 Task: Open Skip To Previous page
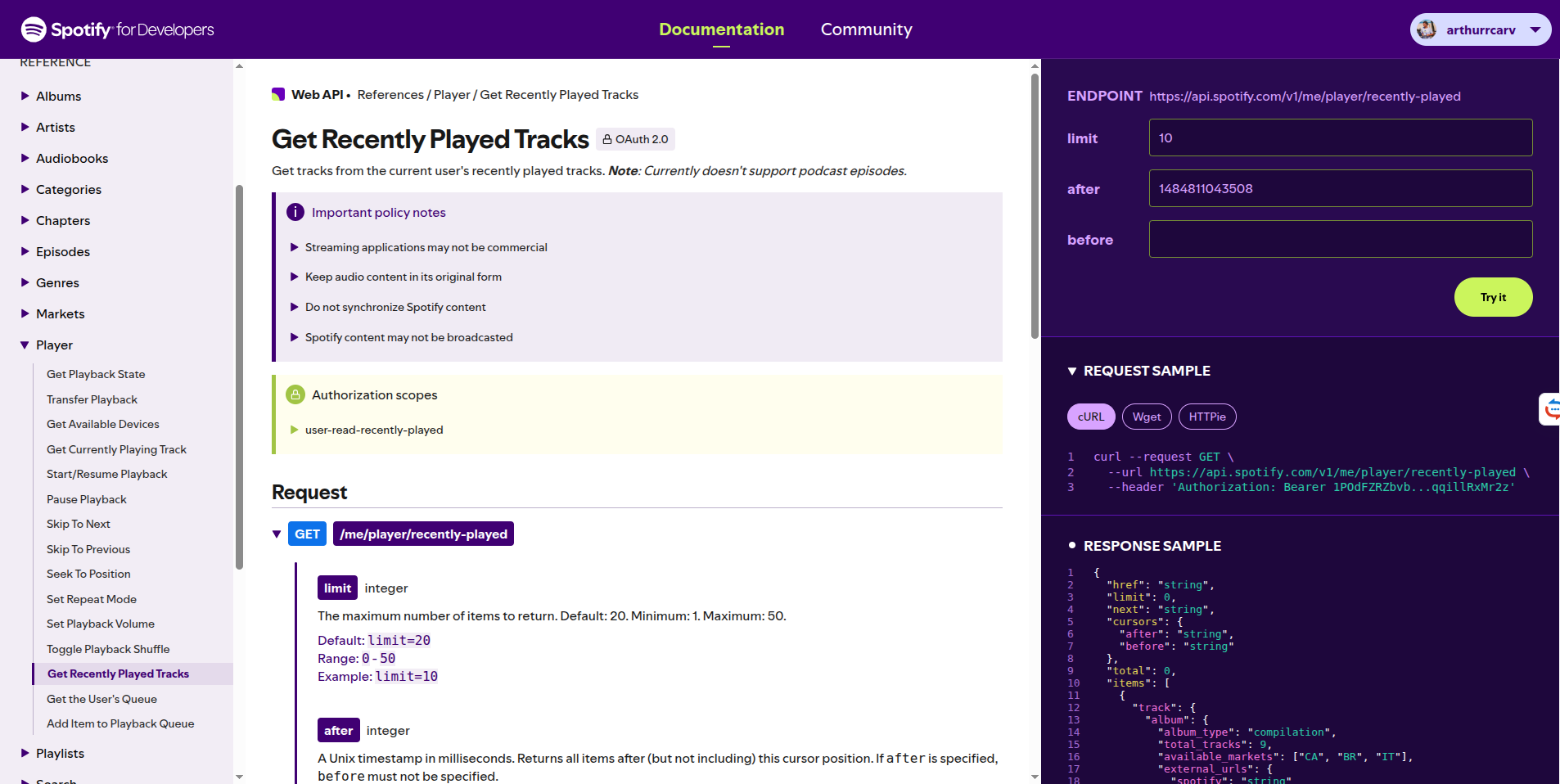pyautogui.click(x=88, y=549)
